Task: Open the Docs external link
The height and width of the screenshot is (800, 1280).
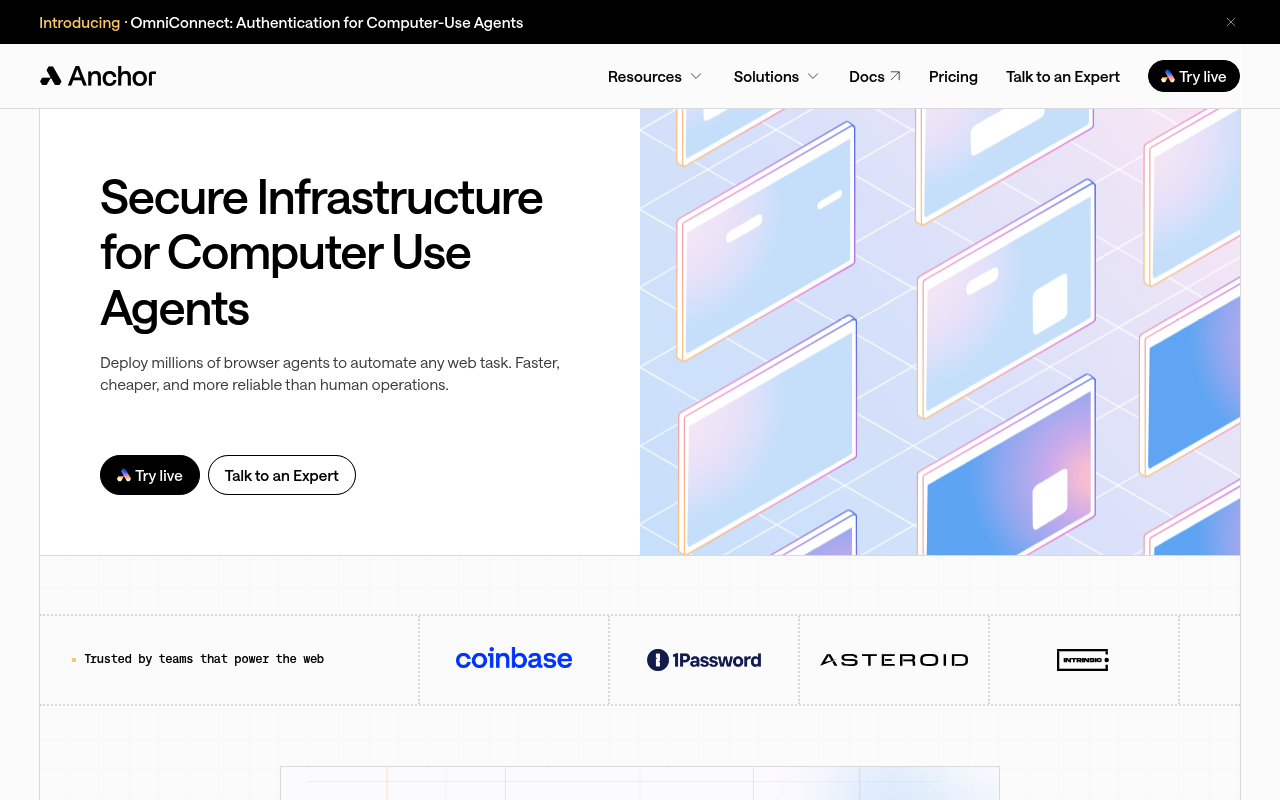Action: pos(874,76)
